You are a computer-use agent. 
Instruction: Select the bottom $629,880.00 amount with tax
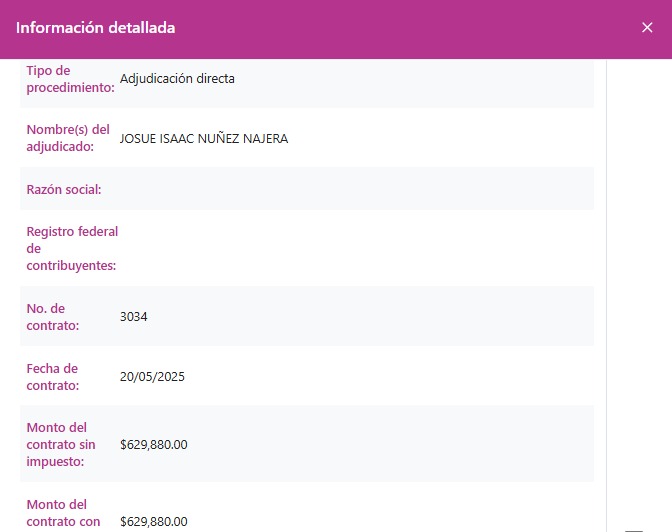pyautogui.click(x=153, y=522)
